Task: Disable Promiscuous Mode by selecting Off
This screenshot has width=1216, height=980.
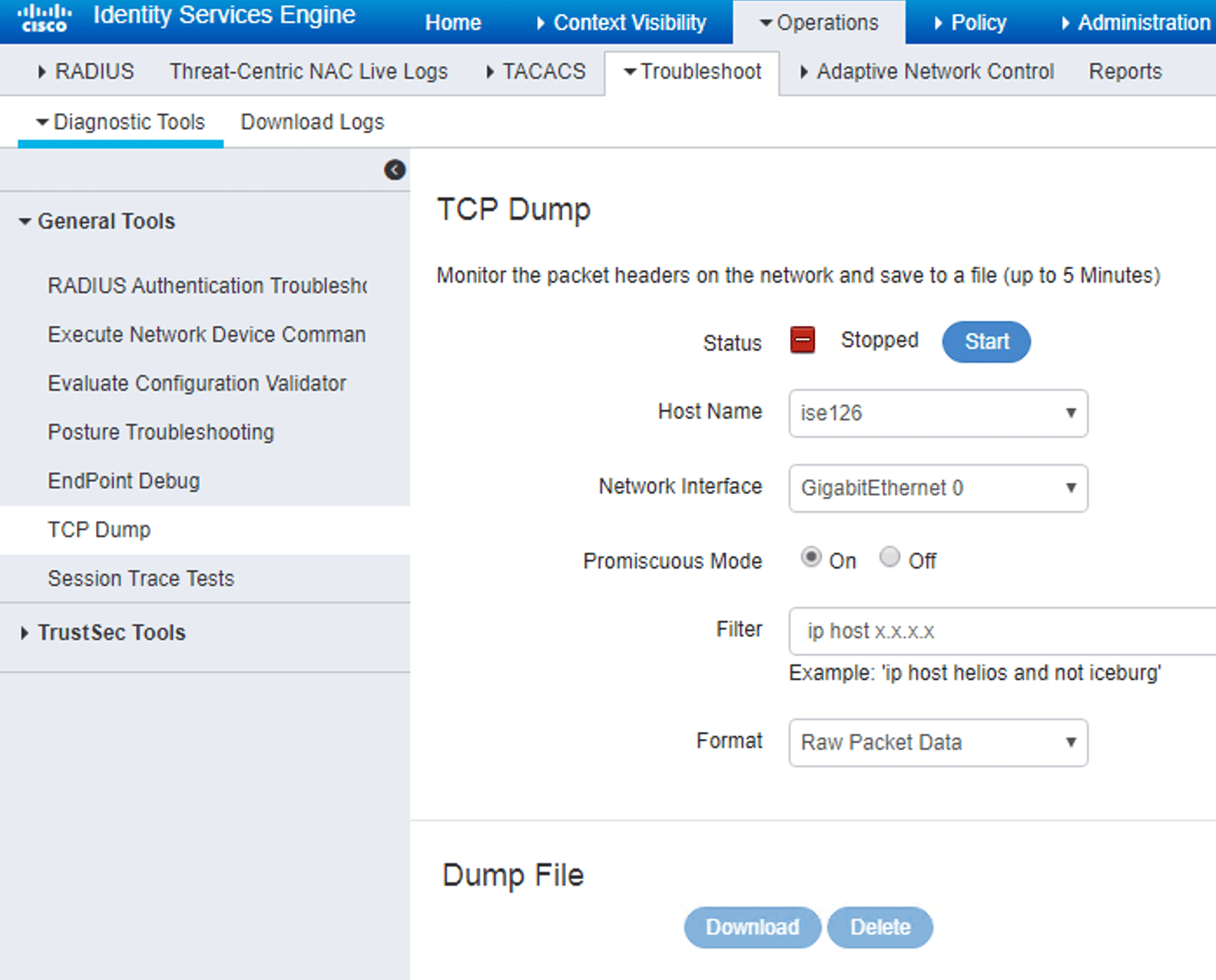Action: click(890, 557)
